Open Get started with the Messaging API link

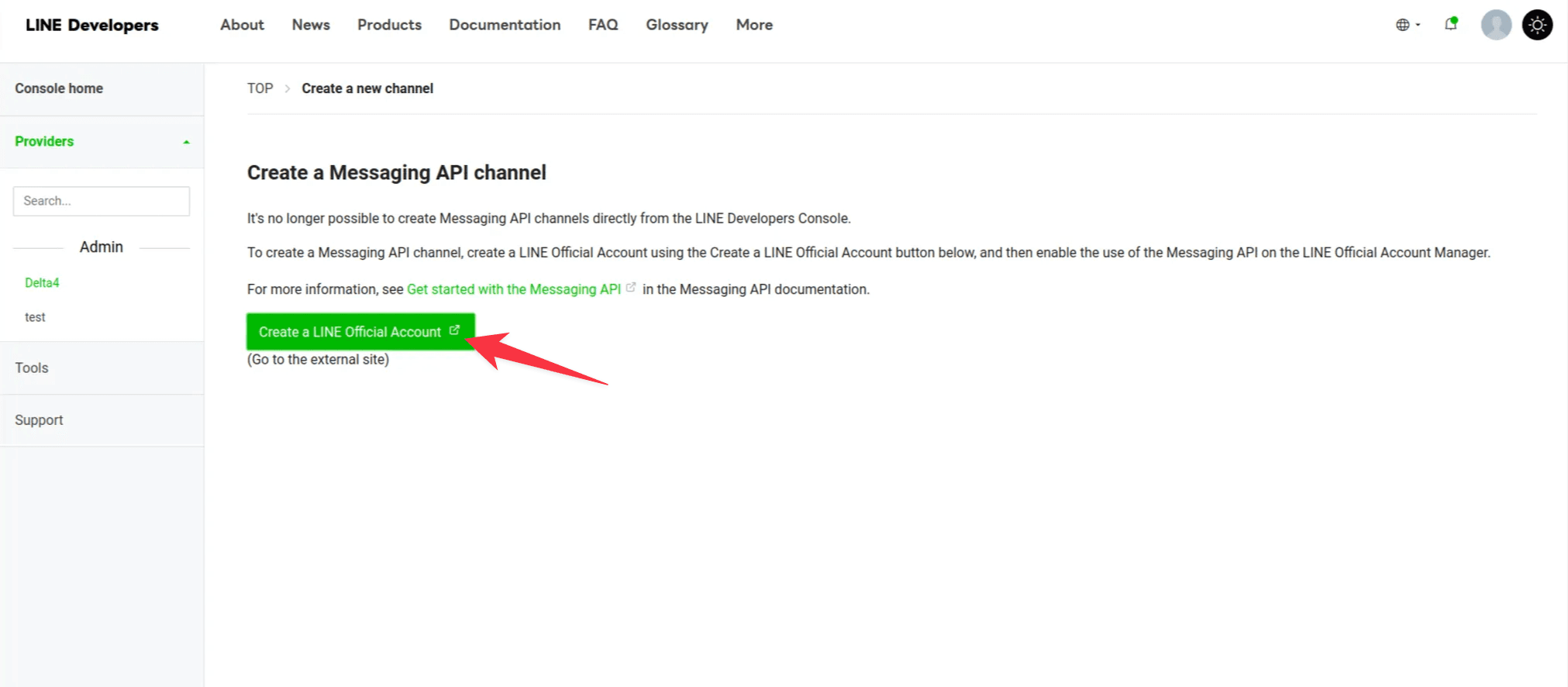514,289
